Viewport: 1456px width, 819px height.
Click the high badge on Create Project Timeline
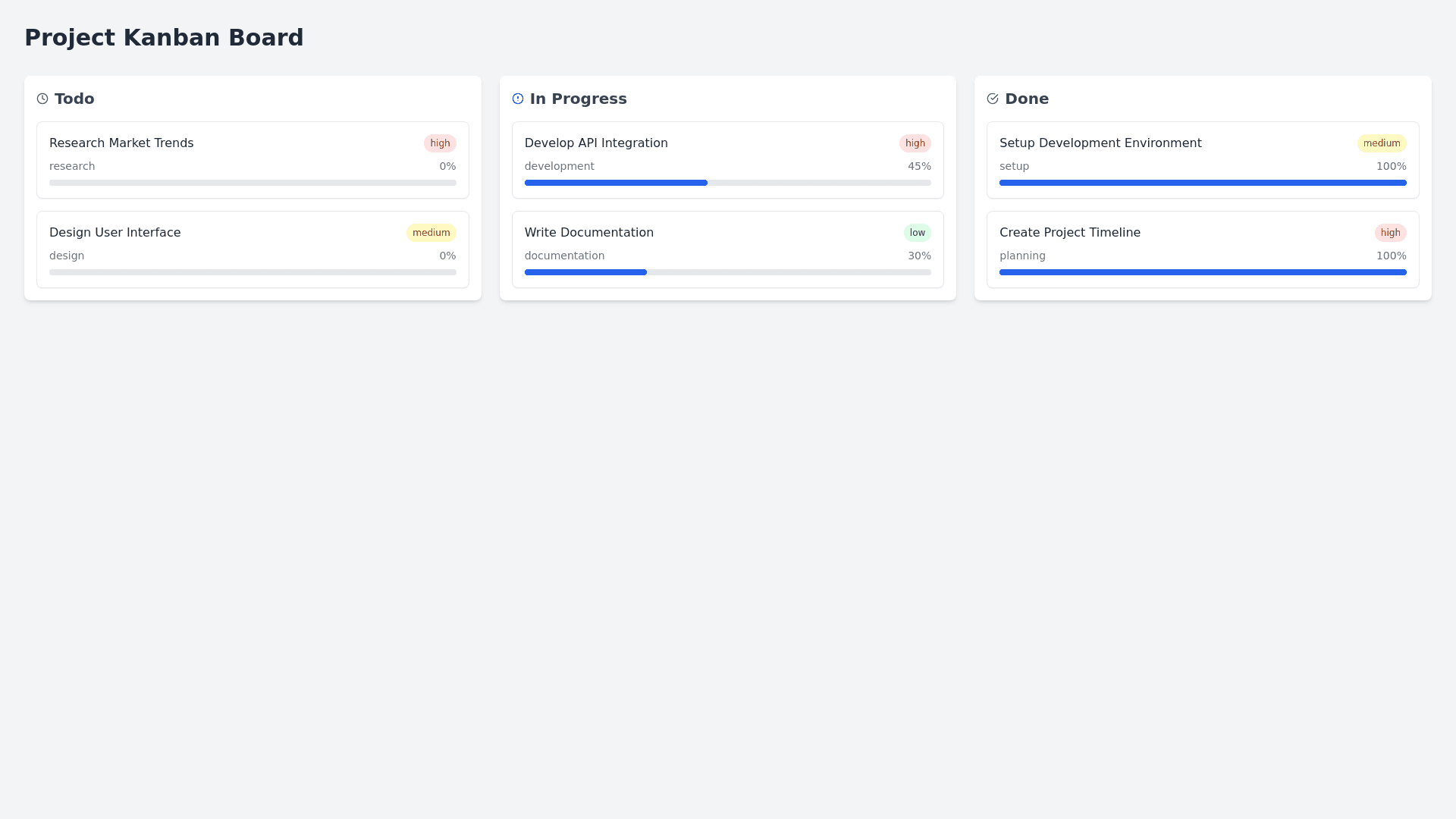click(x=1390, y=233)
